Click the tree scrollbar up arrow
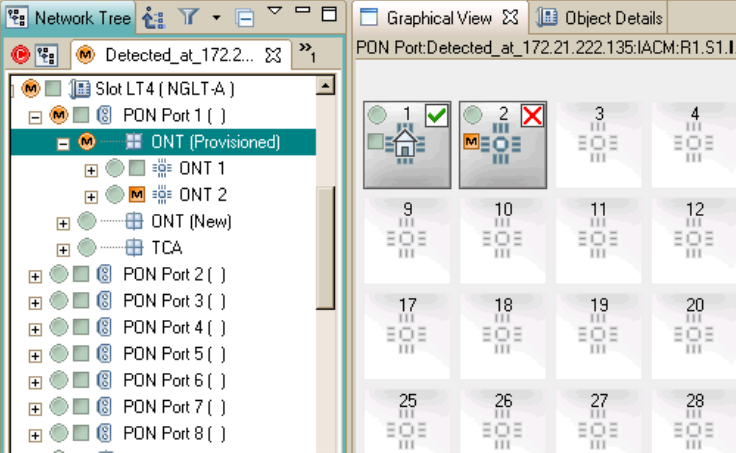 point(325,88)
